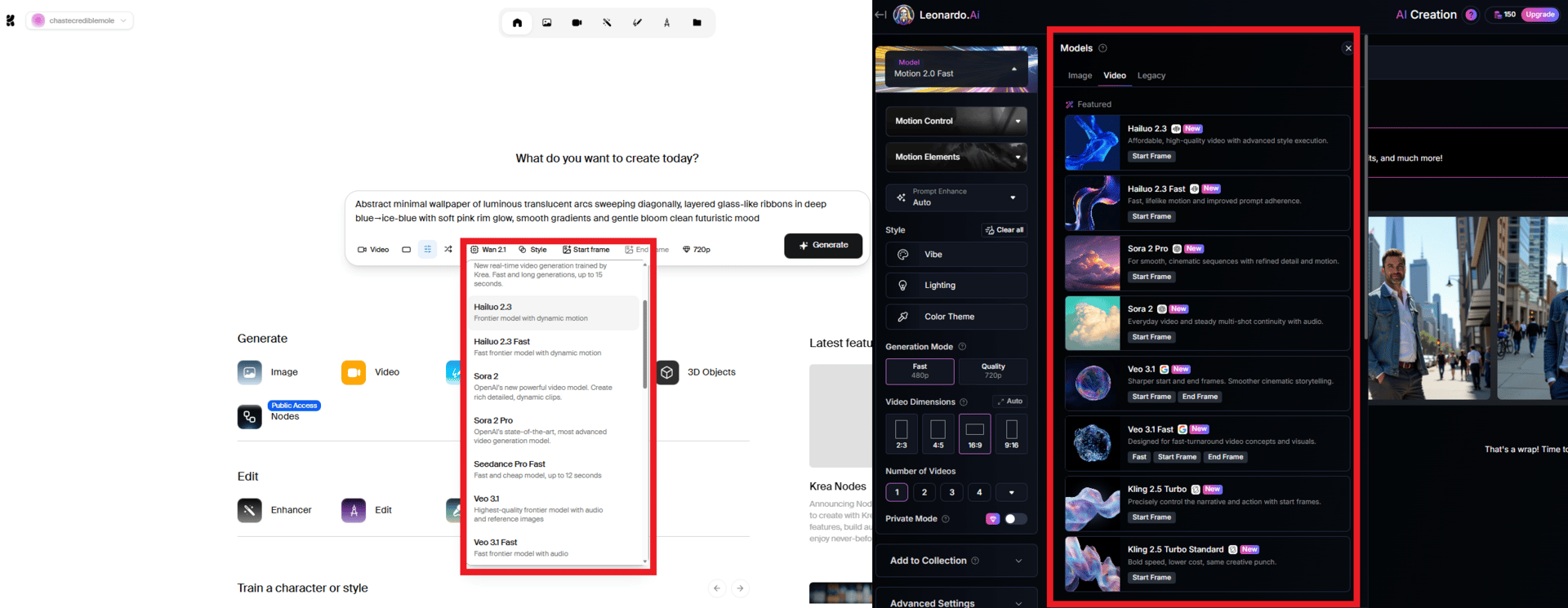Screen dimensions: 1568x608
Task: Select Fast 480p generation mode
Action: (920, 371)
